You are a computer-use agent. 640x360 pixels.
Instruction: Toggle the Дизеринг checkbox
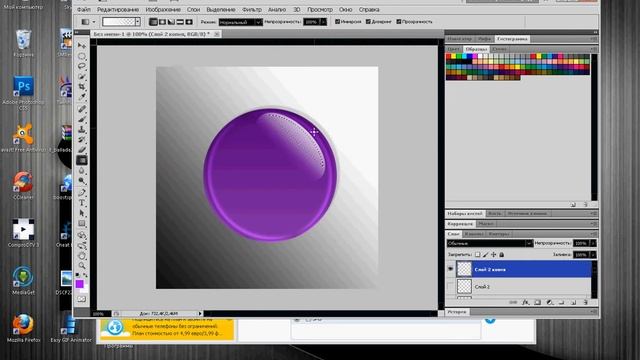(368, 22)
